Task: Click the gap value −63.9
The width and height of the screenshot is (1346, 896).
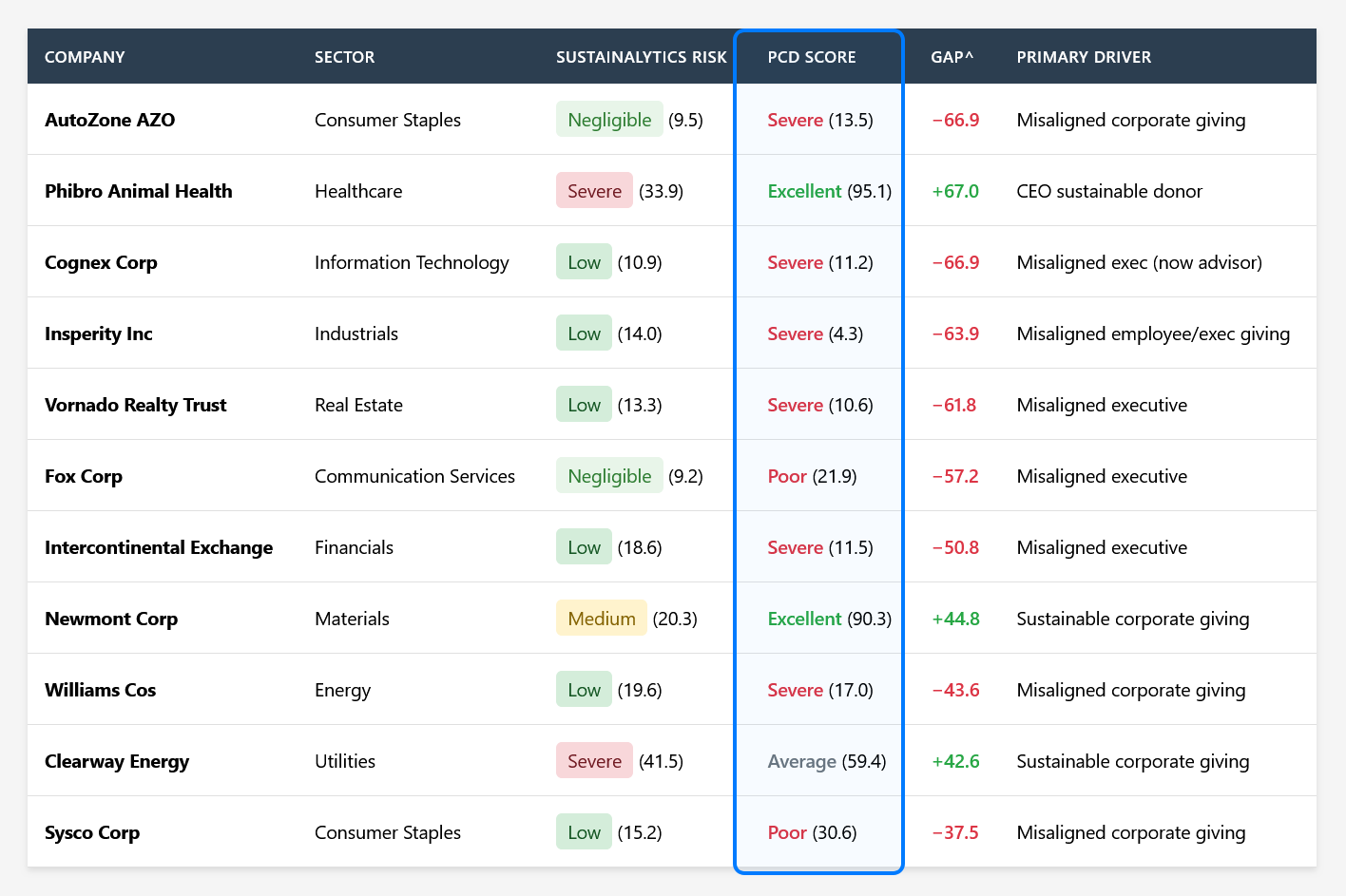Action: point(955,334)
